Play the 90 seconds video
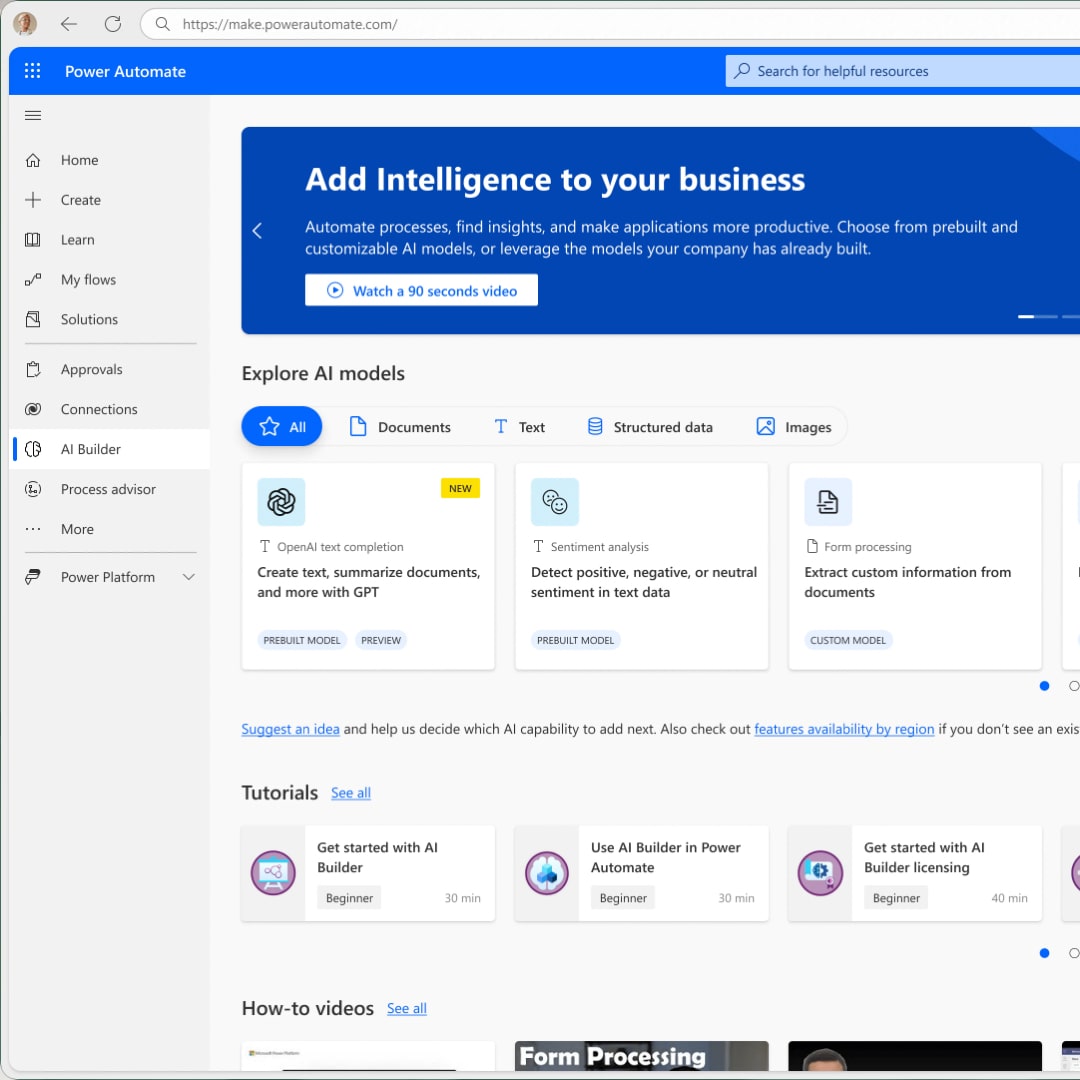1080x1080 pixels. point(421,290)
